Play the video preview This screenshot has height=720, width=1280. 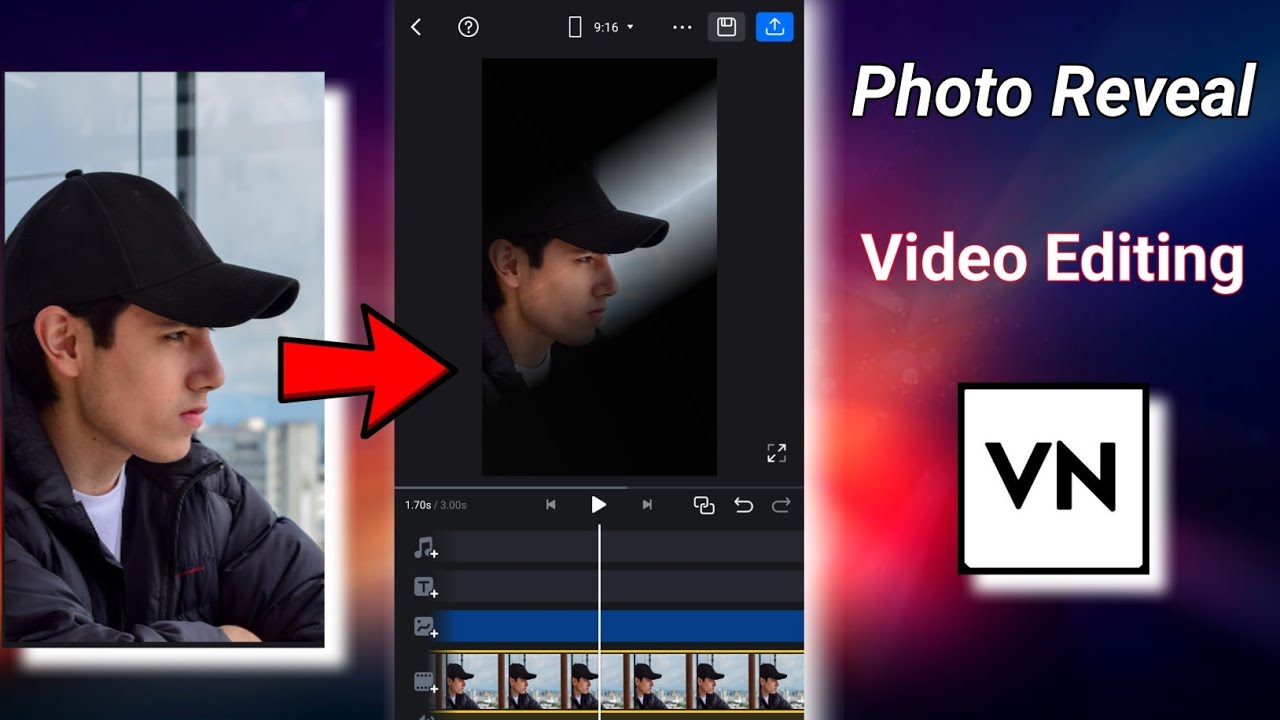point(598,505)
